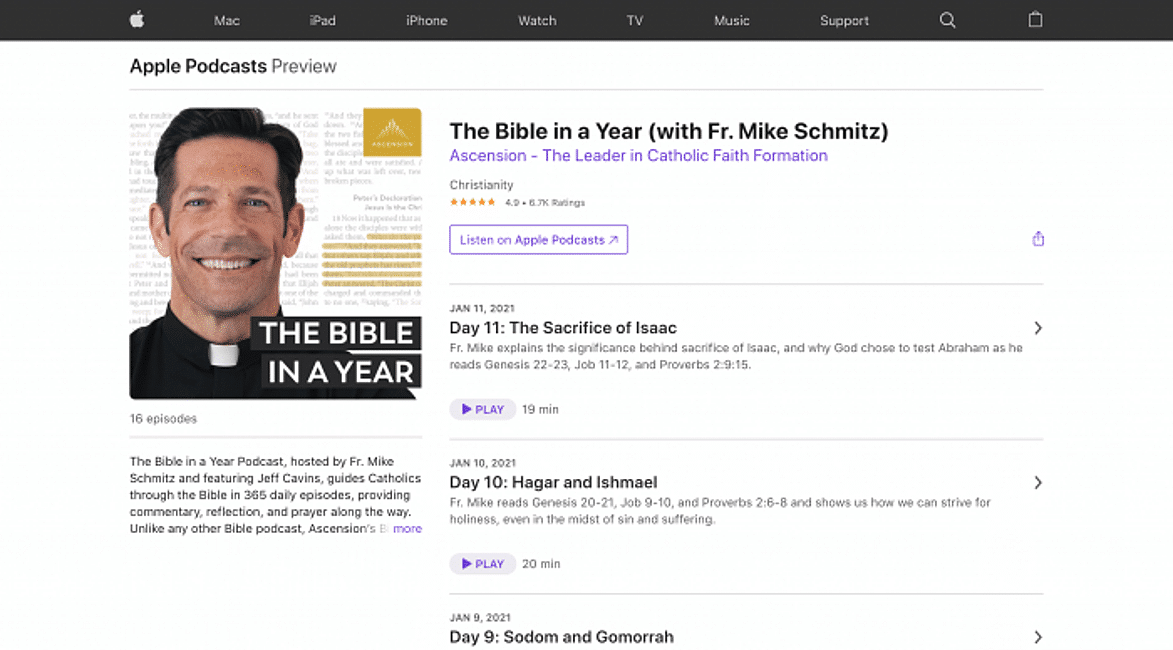
Task: Play Day 11: The Sacrifice of Isaac
Action: pyautogui.click(x=483, y=409)
